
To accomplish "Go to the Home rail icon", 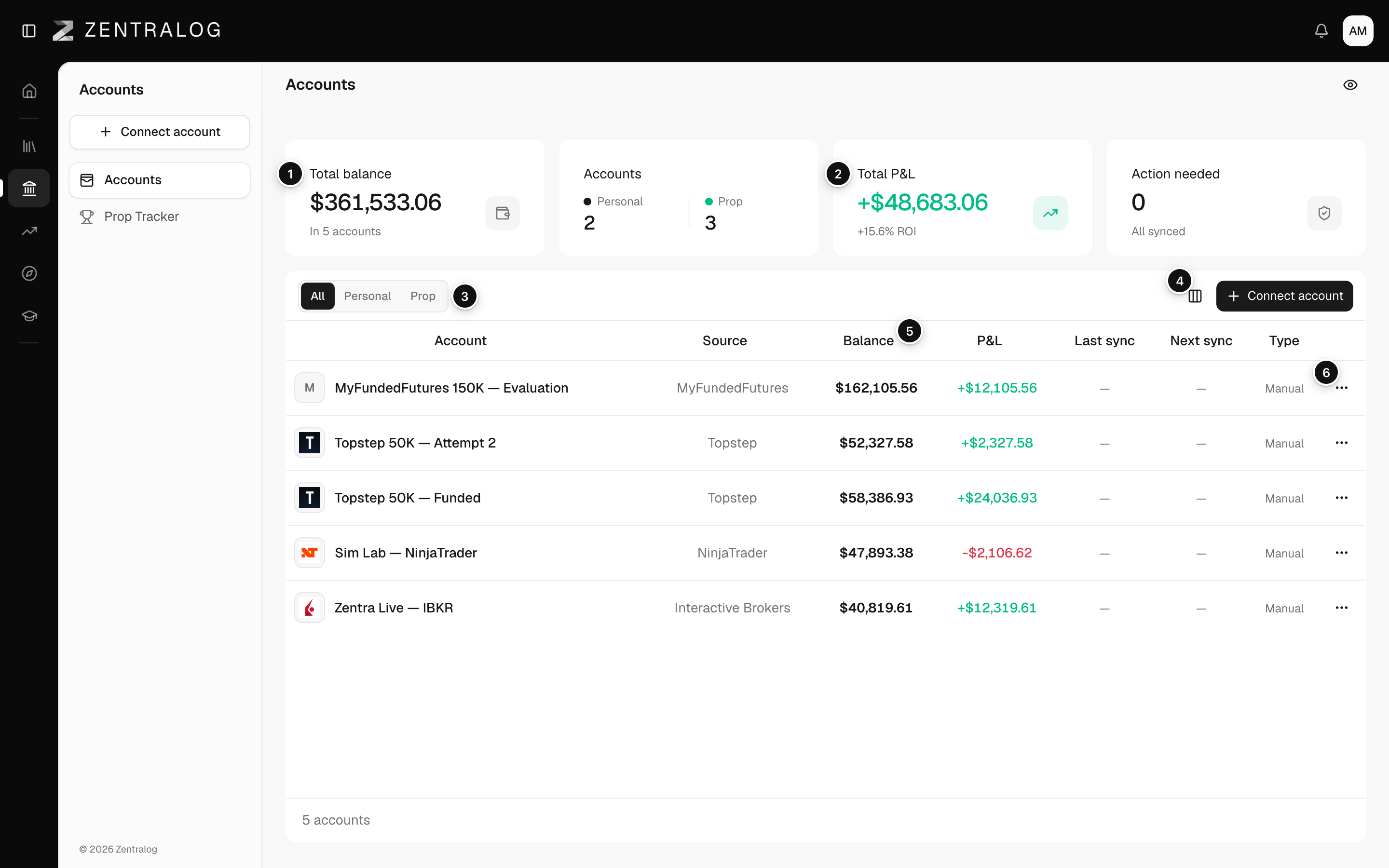I will coord(29,91).
